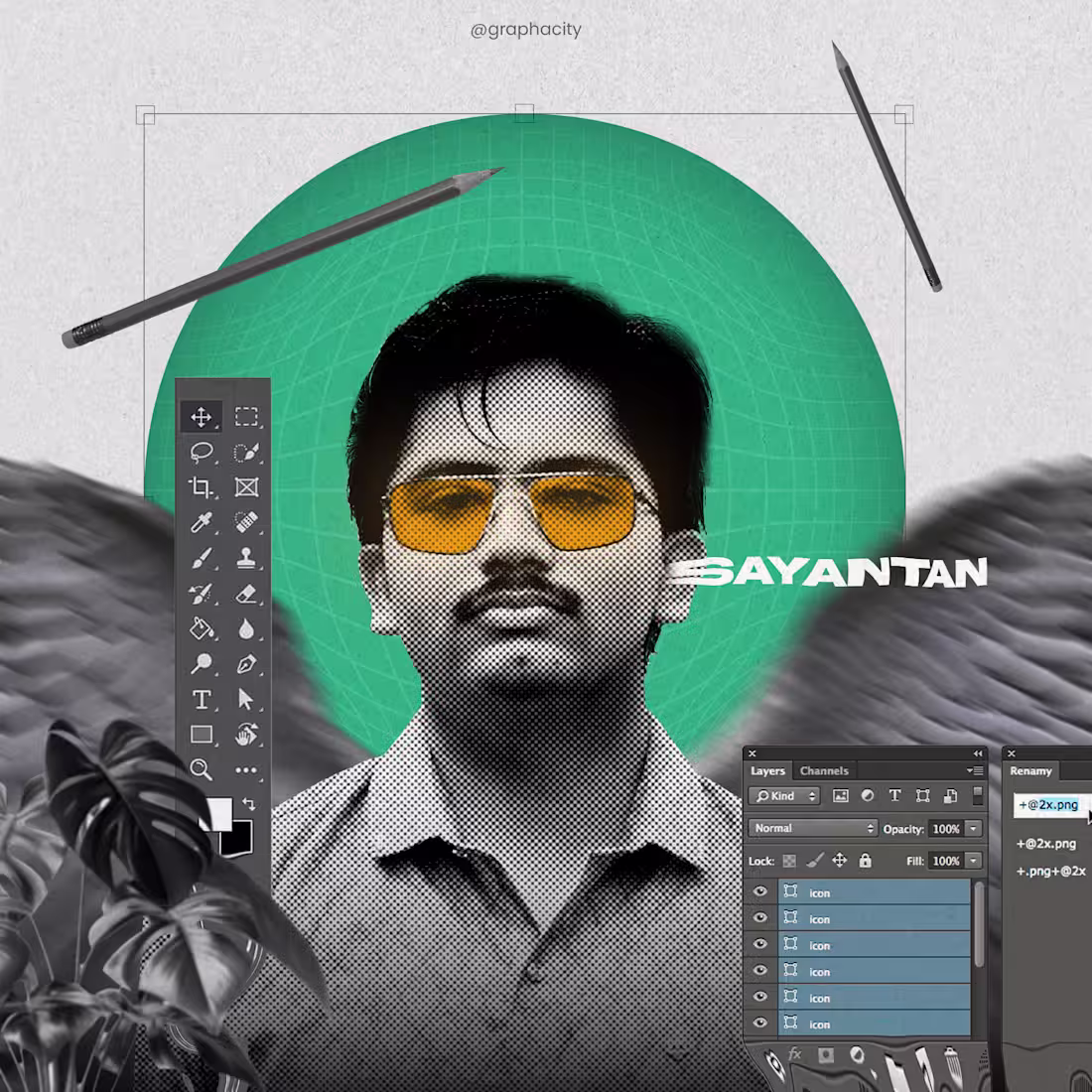Select the Lasso tool
1092x1092 pixels.
(202, 452)
